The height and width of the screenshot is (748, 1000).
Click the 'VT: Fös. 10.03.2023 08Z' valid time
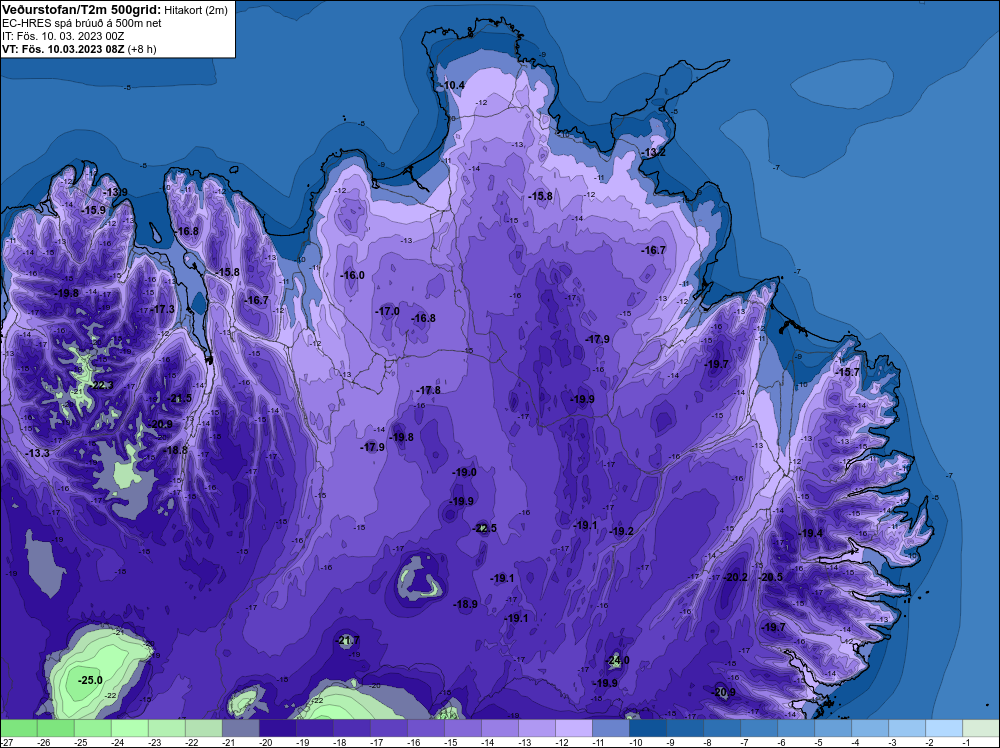tap(64, 49)
